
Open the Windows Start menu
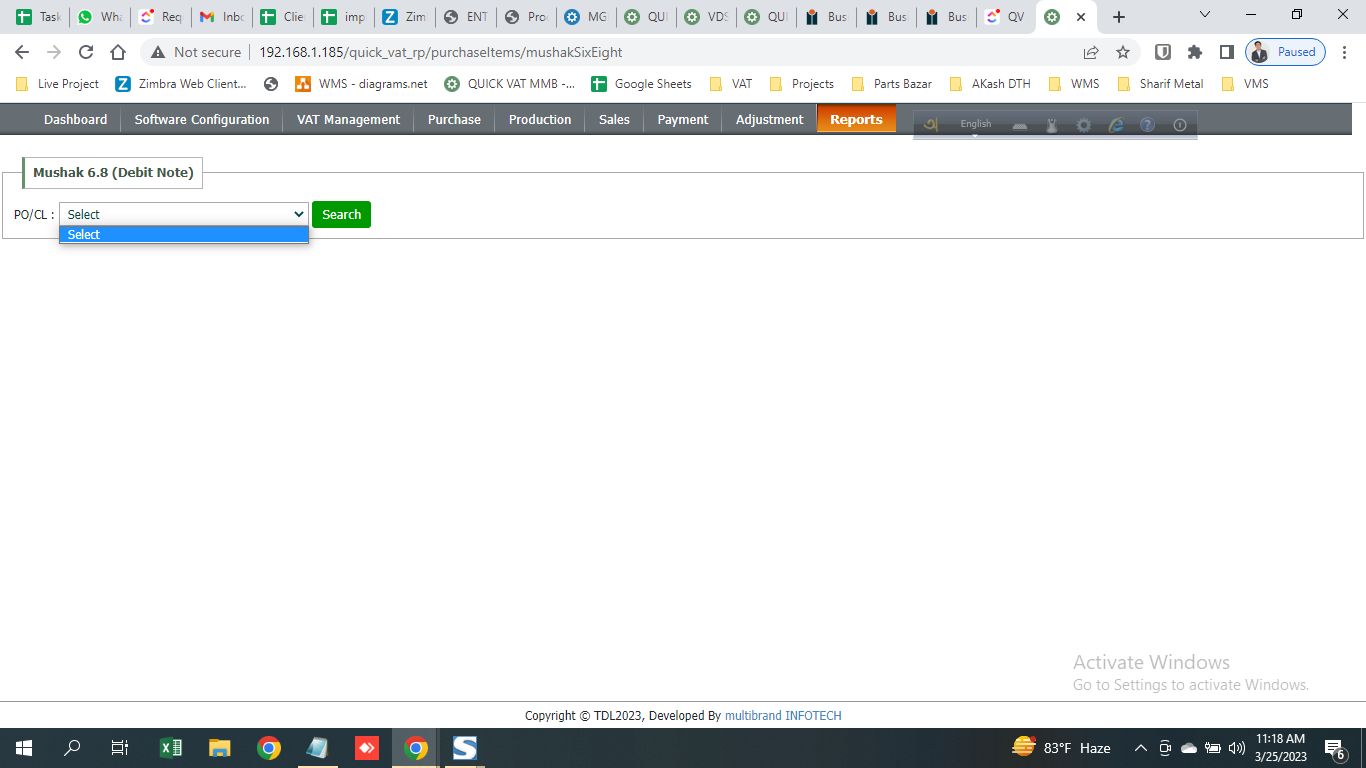23,748
